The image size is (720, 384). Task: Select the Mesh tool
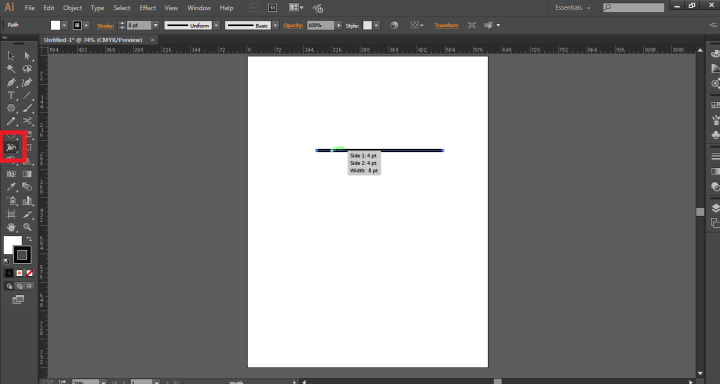11,174
